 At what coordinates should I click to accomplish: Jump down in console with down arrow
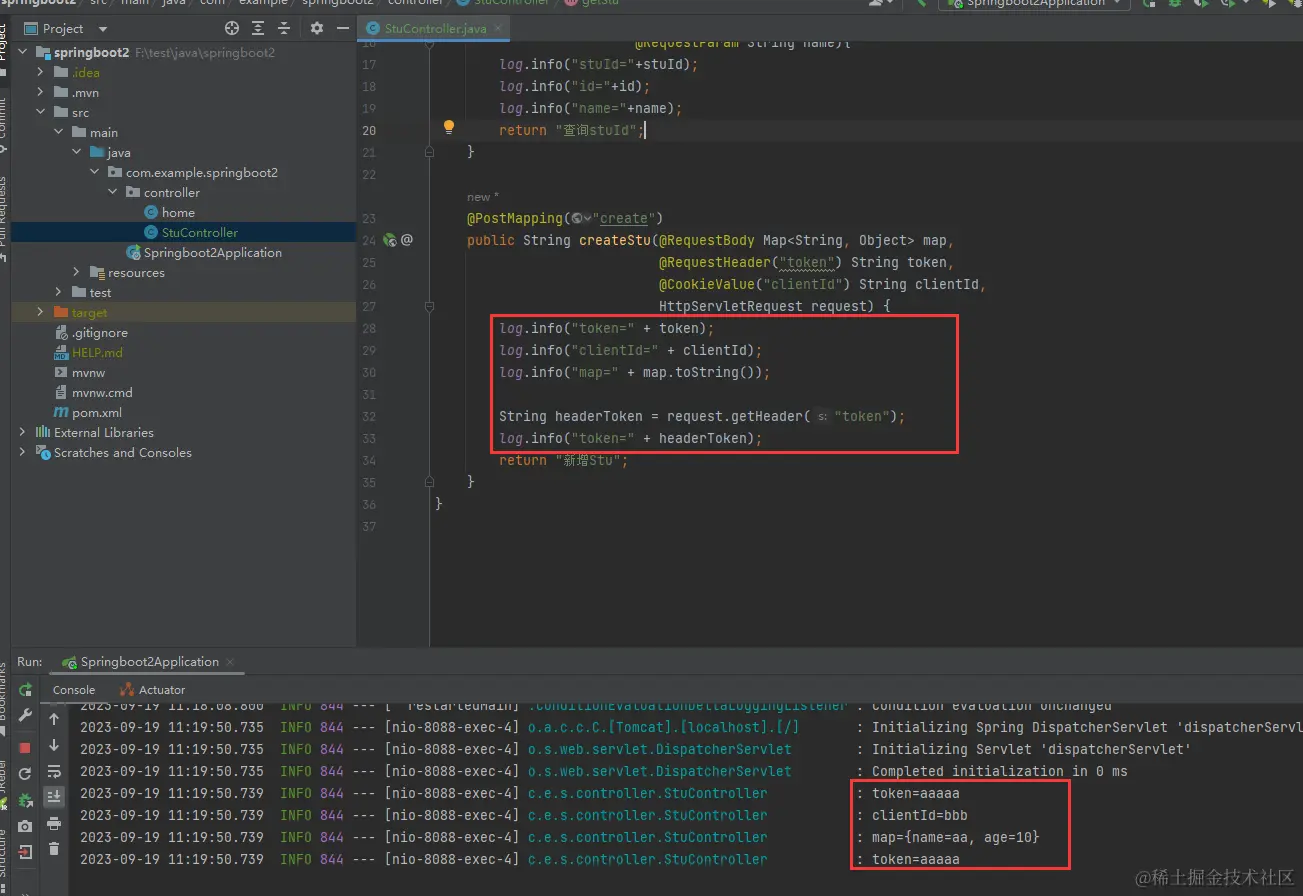[x=54, y=745]
